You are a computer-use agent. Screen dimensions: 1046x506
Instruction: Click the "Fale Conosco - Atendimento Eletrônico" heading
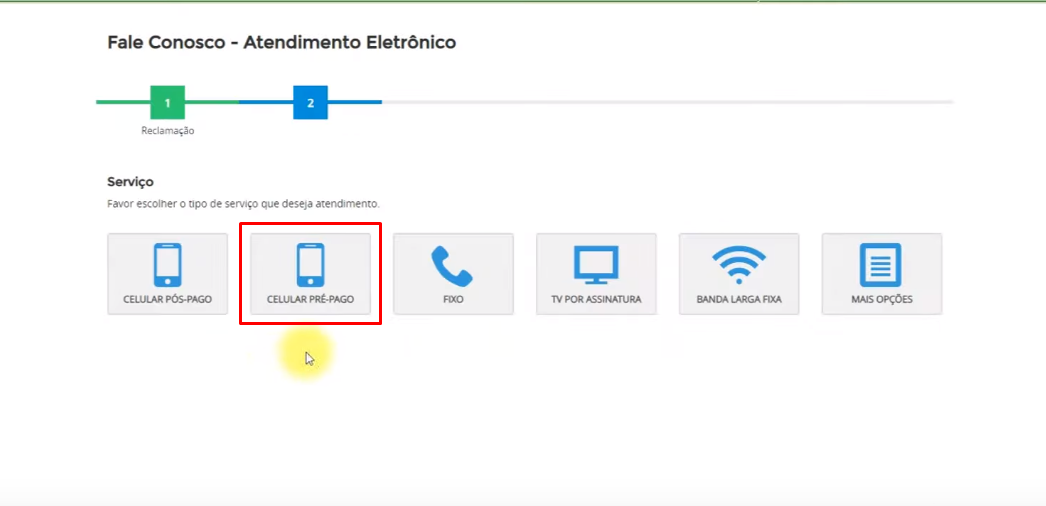click(x=281, y=43)
